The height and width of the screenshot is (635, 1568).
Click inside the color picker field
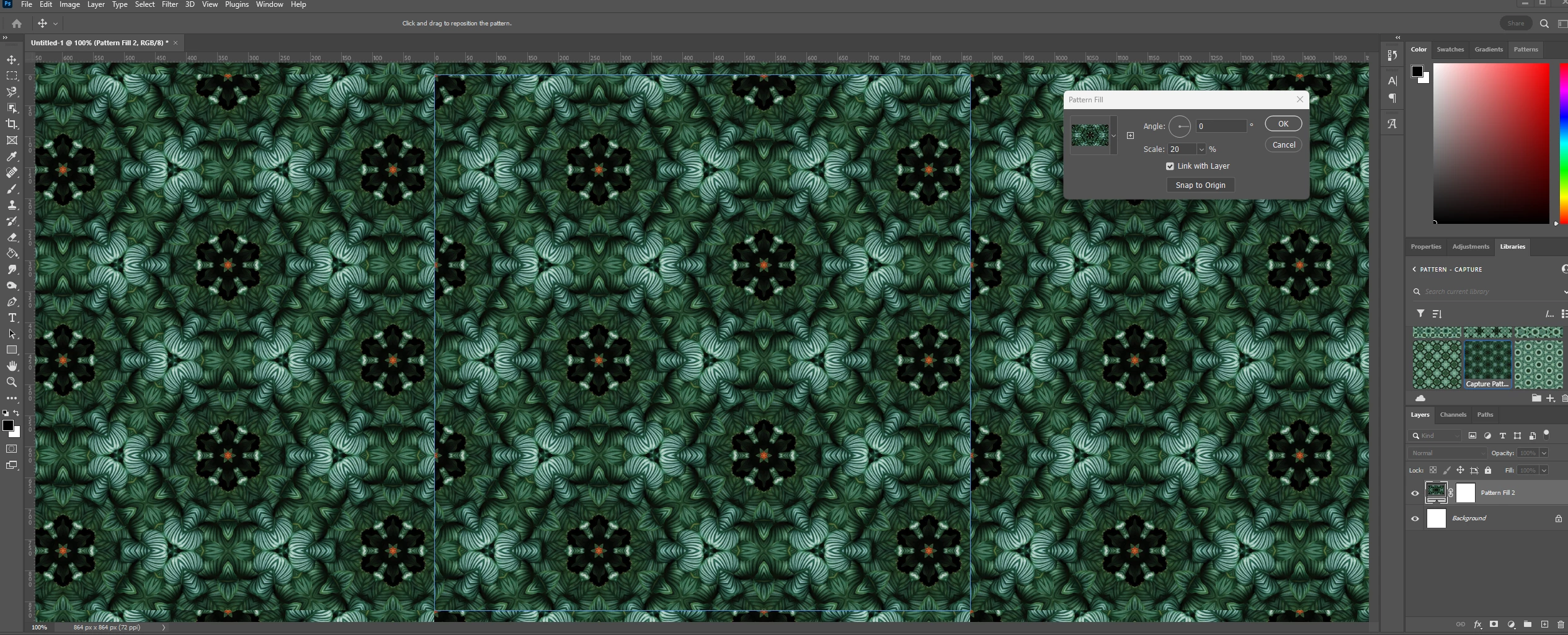coord(1491,143)
